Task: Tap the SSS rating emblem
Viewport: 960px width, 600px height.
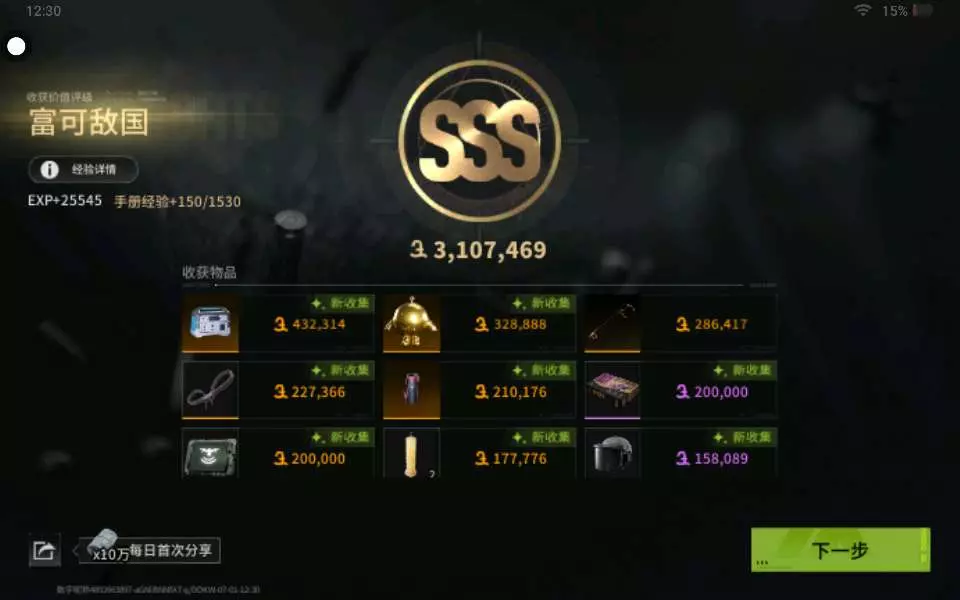Action: [479, 141]
